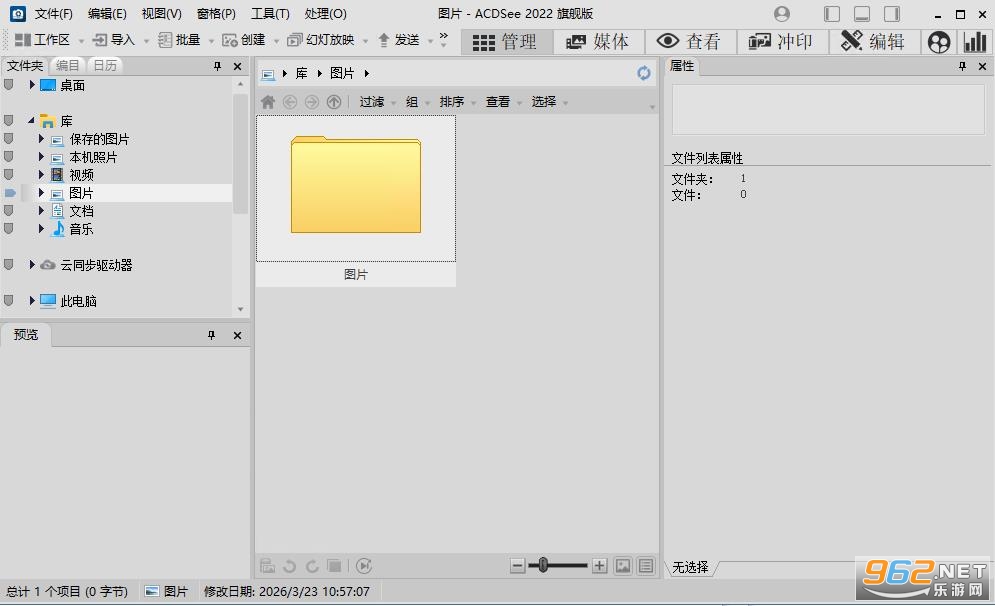Open the 处理(O) menu

coord(326,14)
